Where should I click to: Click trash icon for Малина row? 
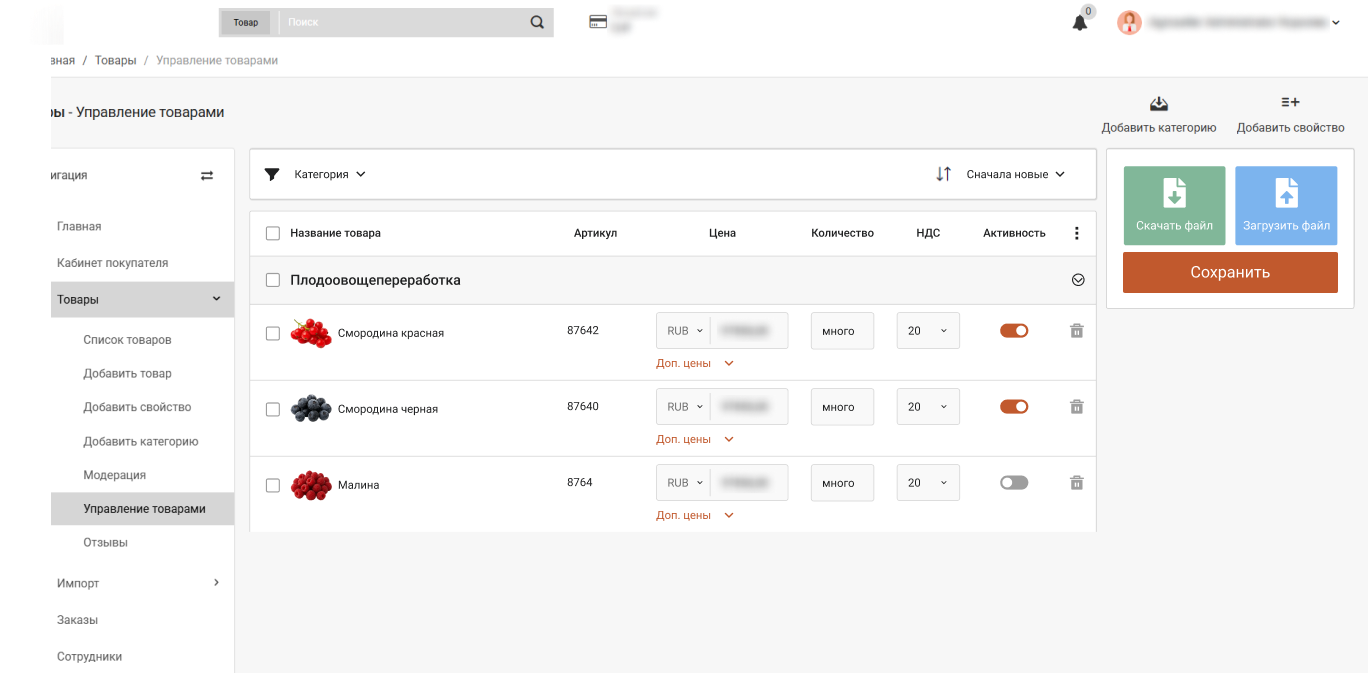1076,483
